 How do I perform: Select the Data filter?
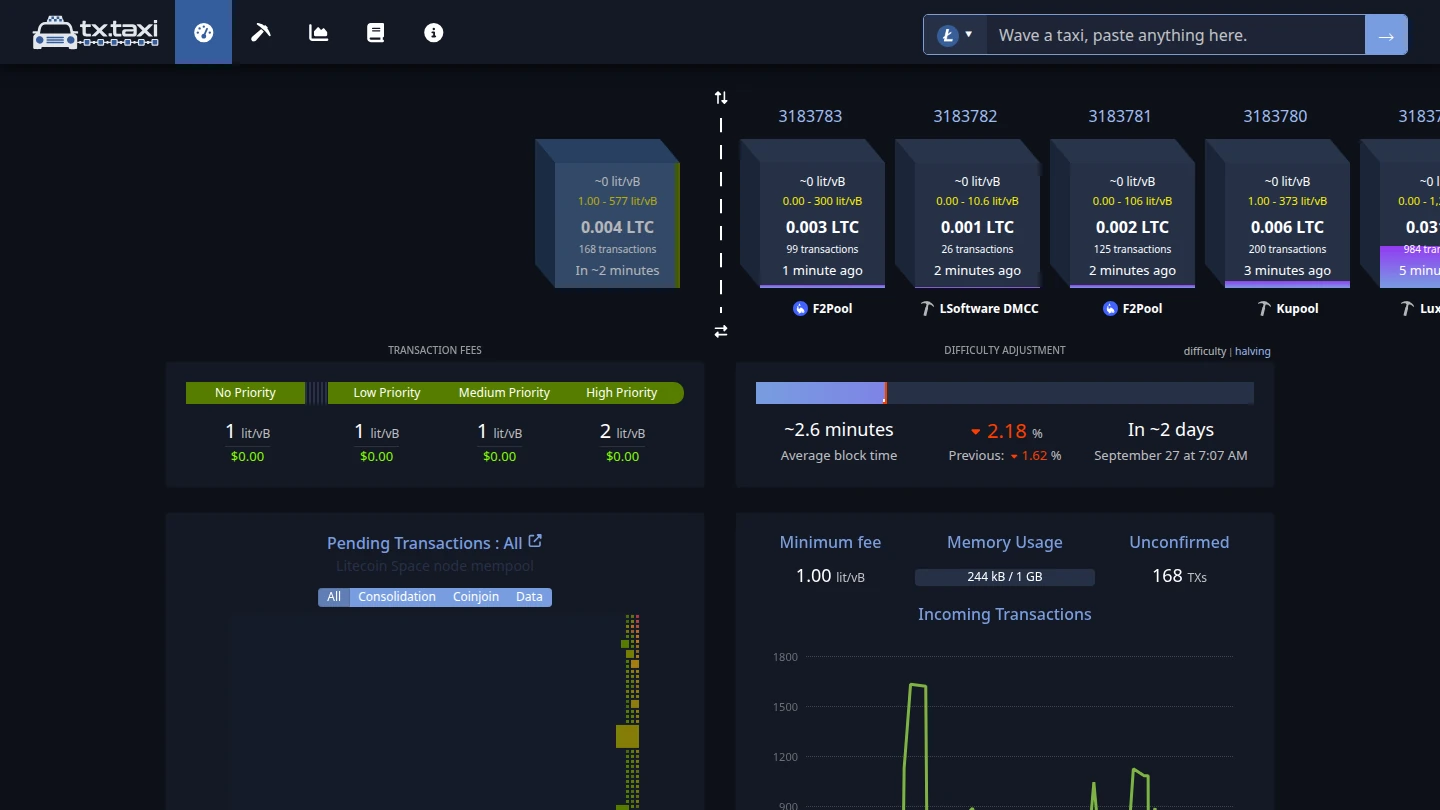pos(529,597)
